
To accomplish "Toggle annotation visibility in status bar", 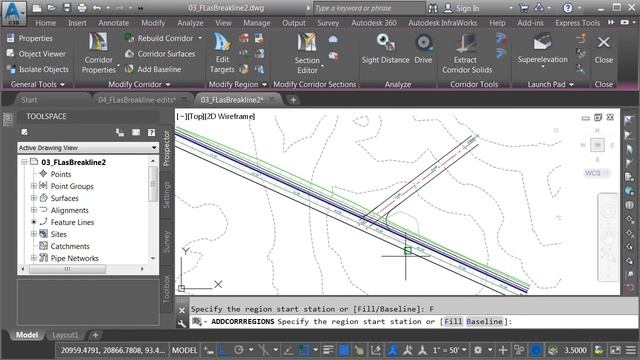I will click(392, 350).
